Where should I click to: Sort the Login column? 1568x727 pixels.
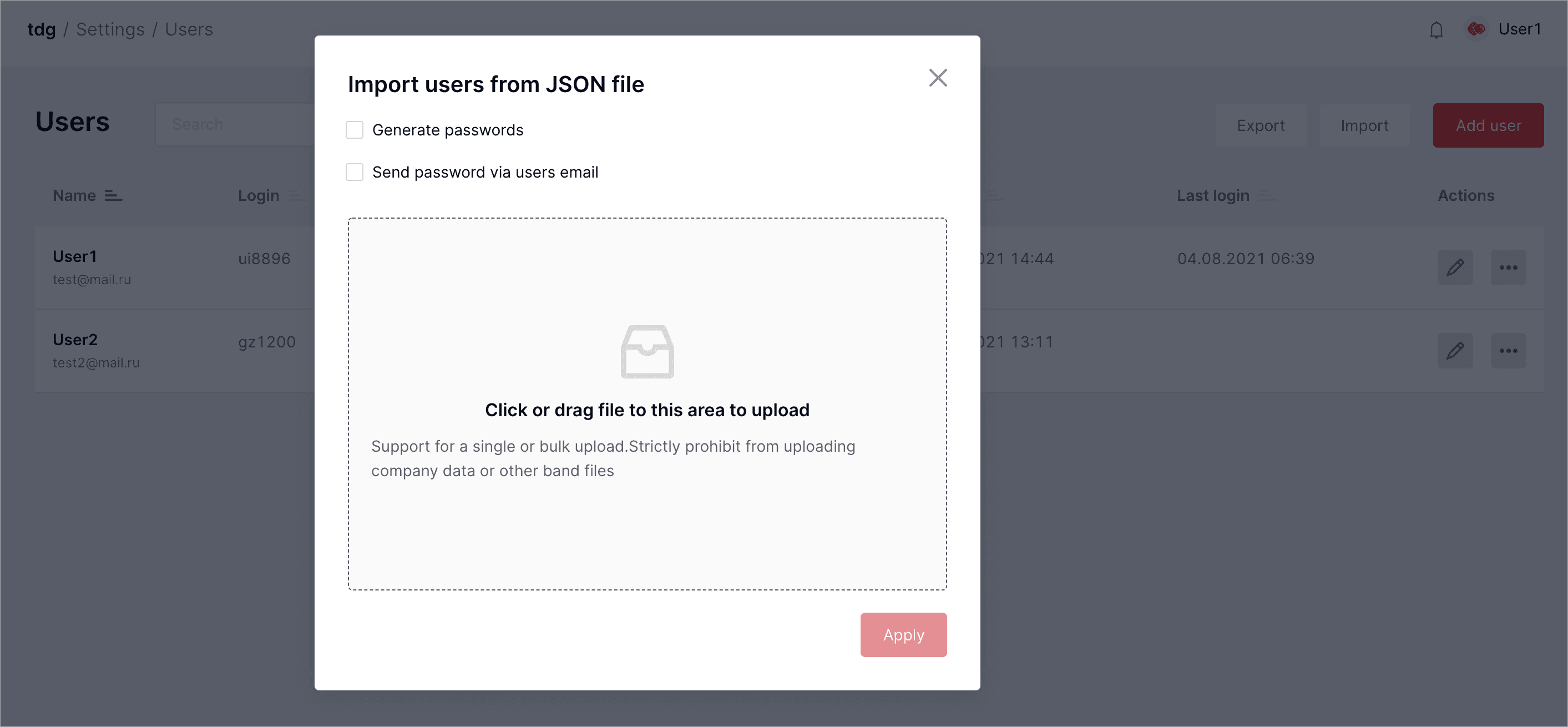pos(297,195)
